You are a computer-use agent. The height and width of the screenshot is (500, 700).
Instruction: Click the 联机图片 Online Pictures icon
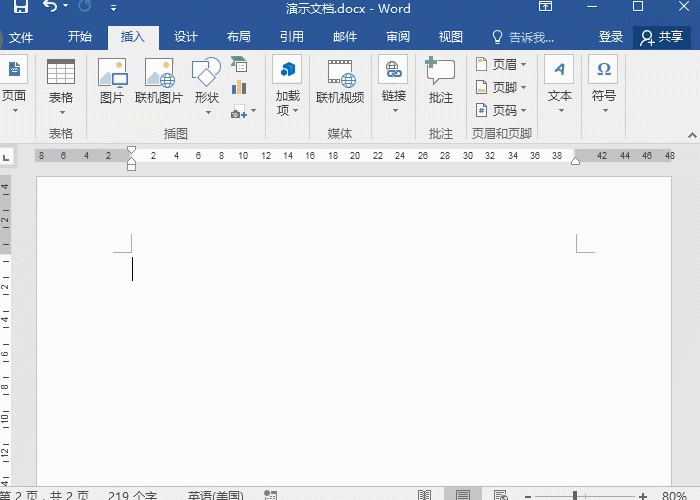(159, 81)
